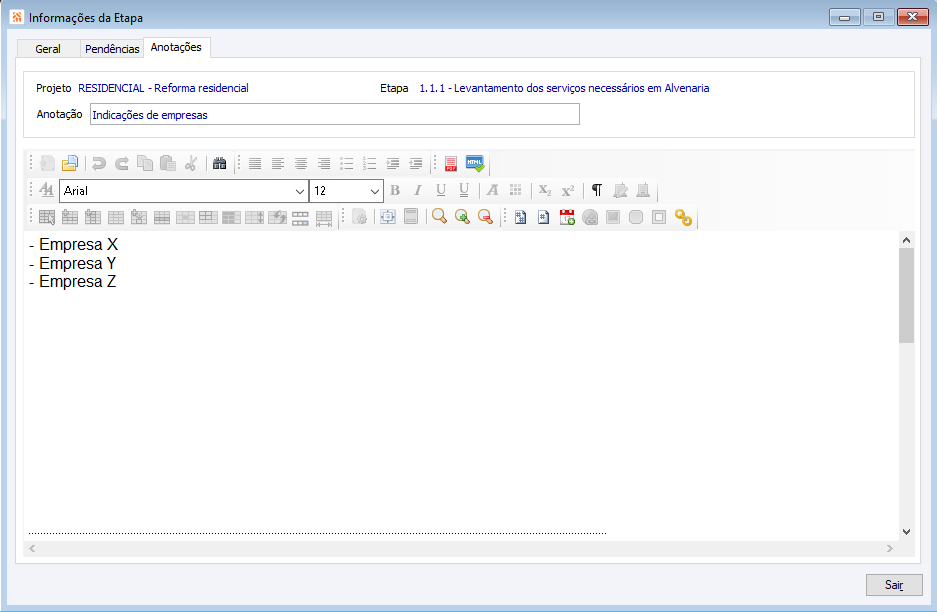Click the Open file folder icon
Screen dimensions: 937x612
tap(70, 163)
